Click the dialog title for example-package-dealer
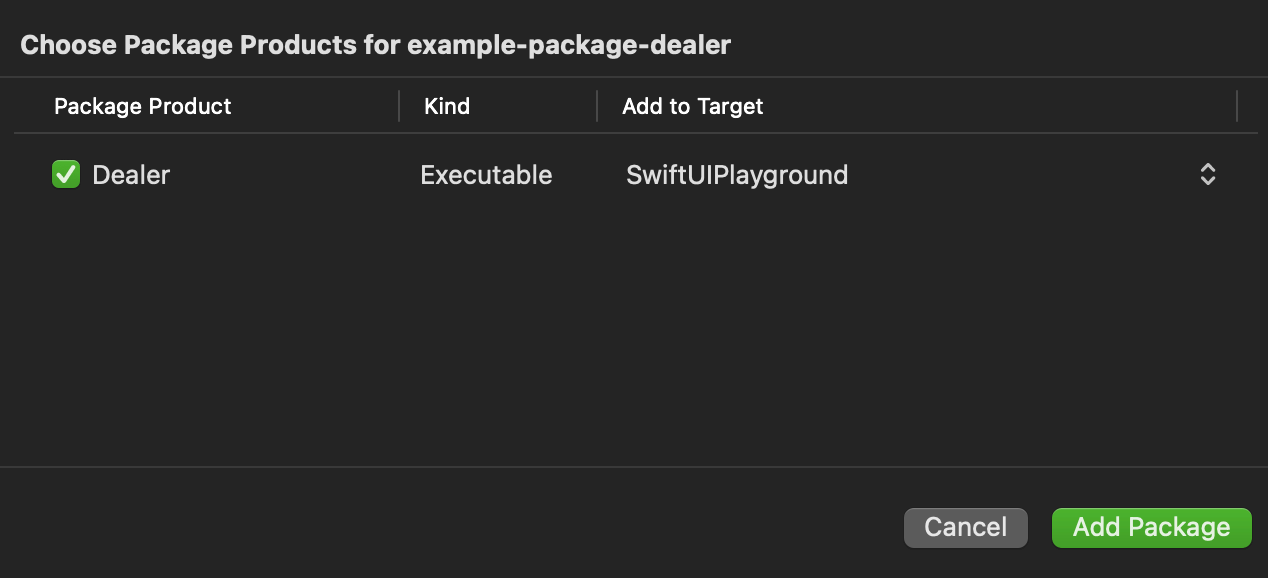The width and height of the screenshot is (1268, 578). pyautogui.click(x=378, y=44)
